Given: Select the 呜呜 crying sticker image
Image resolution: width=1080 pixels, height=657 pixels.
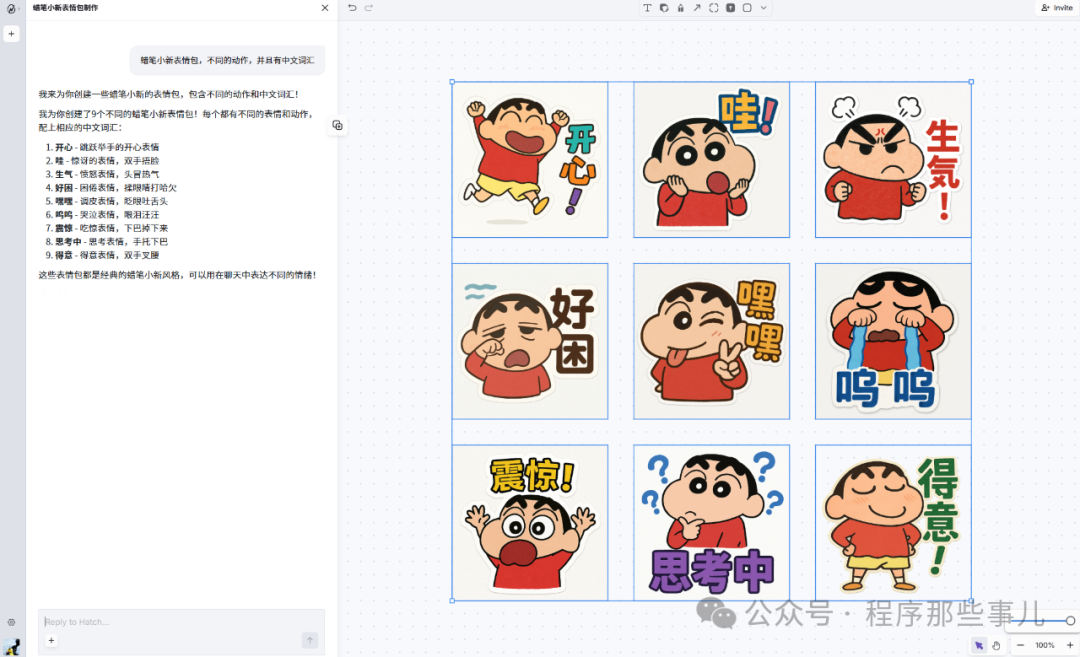Looking at the screenshot, I should pos(893,341).
